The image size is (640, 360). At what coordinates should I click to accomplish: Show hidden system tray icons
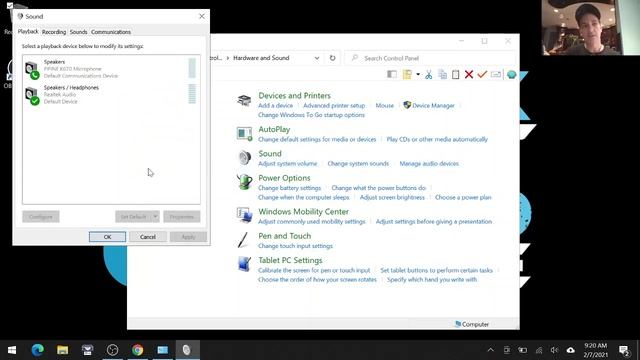click(491, 350)
